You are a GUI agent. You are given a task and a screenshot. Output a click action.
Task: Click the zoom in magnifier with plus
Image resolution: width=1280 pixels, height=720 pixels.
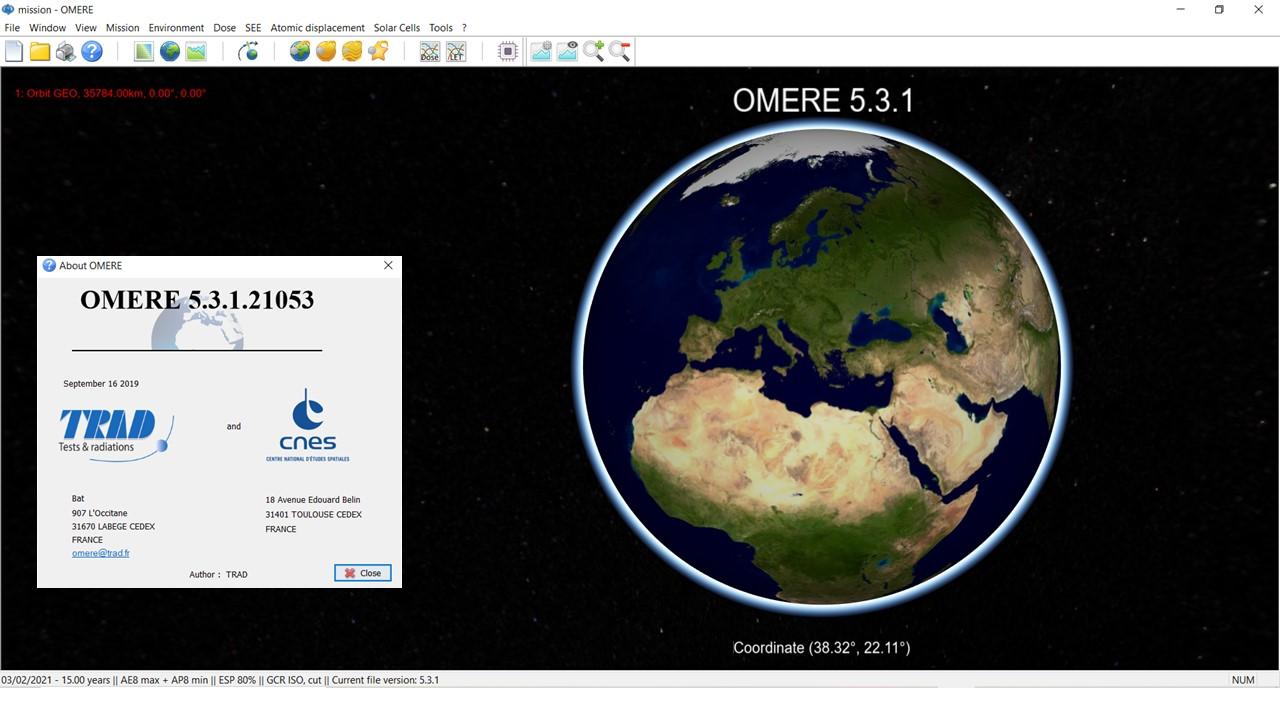pyautogui.click(x=593, y=51)
